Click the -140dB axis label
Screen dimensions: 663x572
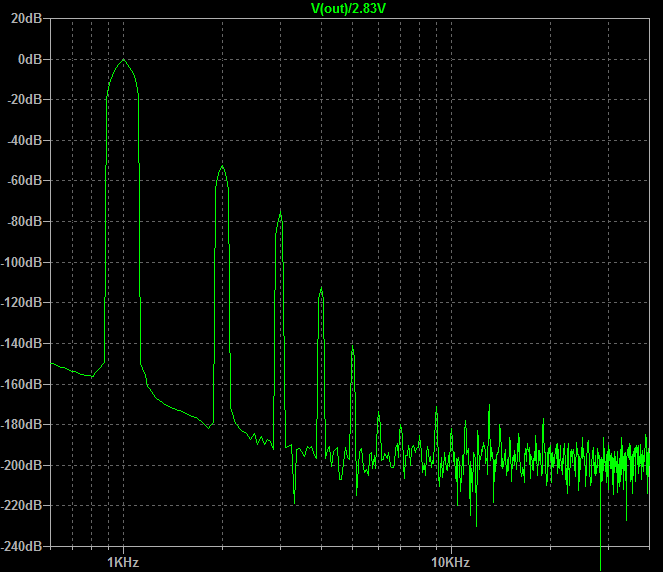point(22,343)
